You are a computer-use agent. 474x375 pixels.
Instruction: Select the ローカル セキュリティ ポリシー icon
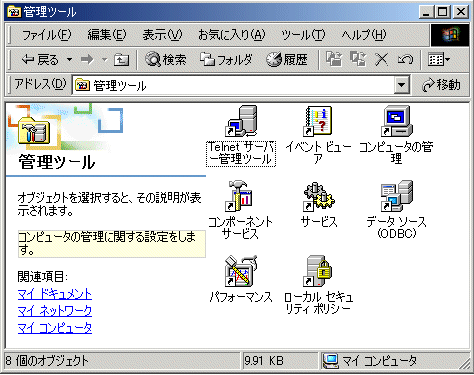pos(318,271)
